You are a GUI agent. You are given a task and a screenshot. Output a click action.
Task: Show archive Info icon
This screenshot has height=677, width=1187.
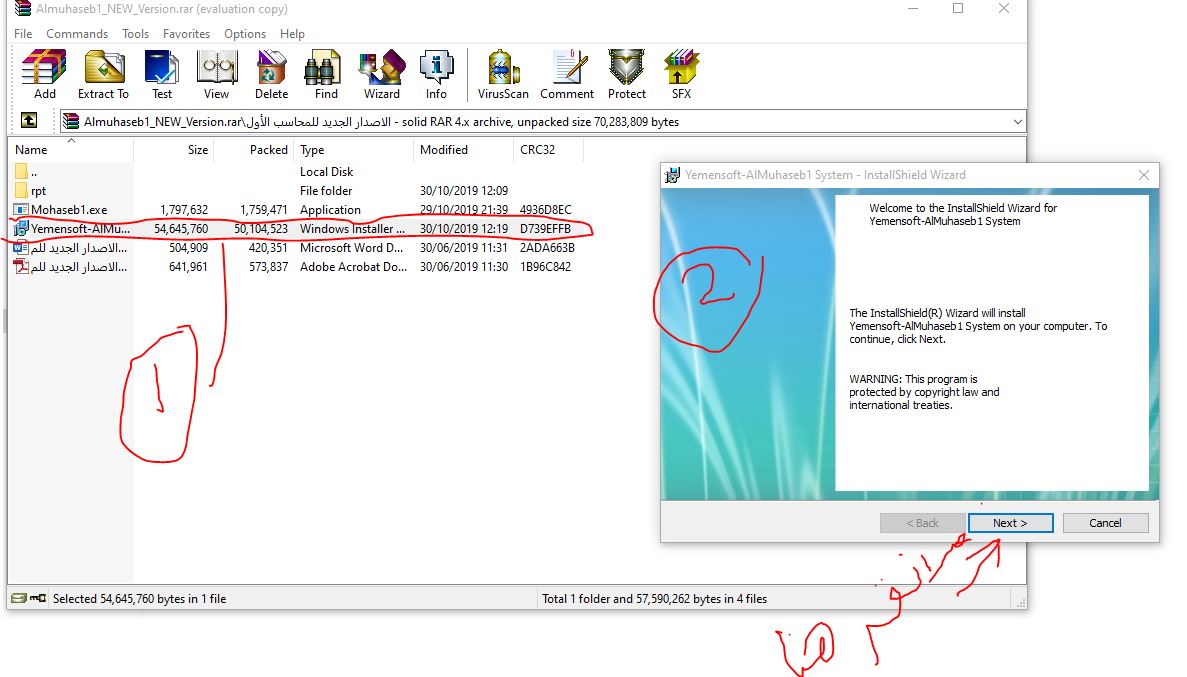click(x=436, y=68)
